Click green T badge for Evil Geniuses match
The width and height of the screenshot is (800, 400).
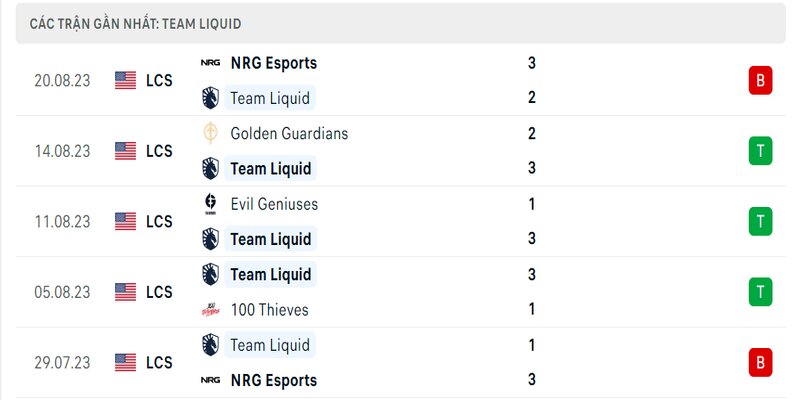pos(760,221)
